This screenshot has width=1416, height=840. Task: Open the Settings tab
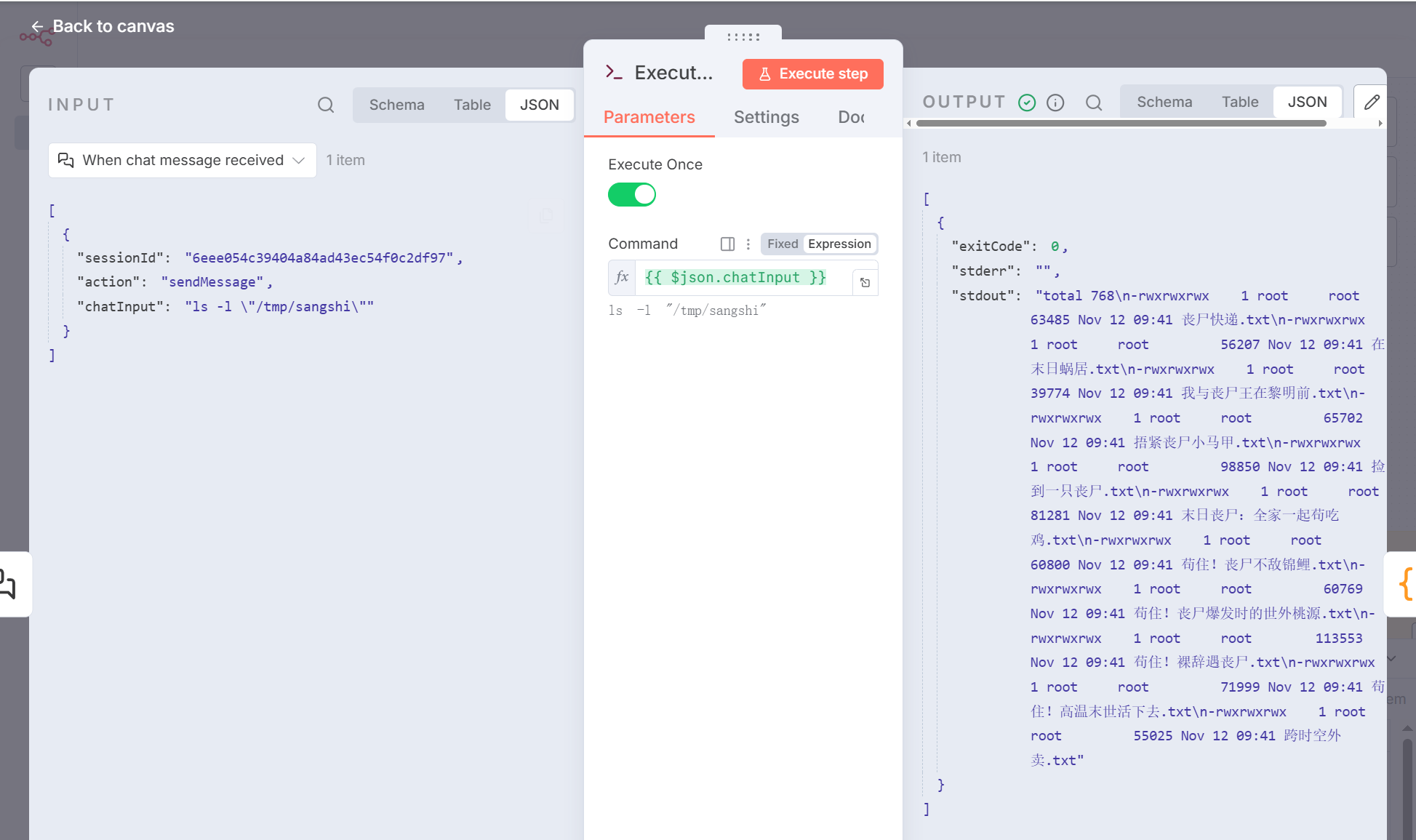pyautogui.click(x=766, y=117)
